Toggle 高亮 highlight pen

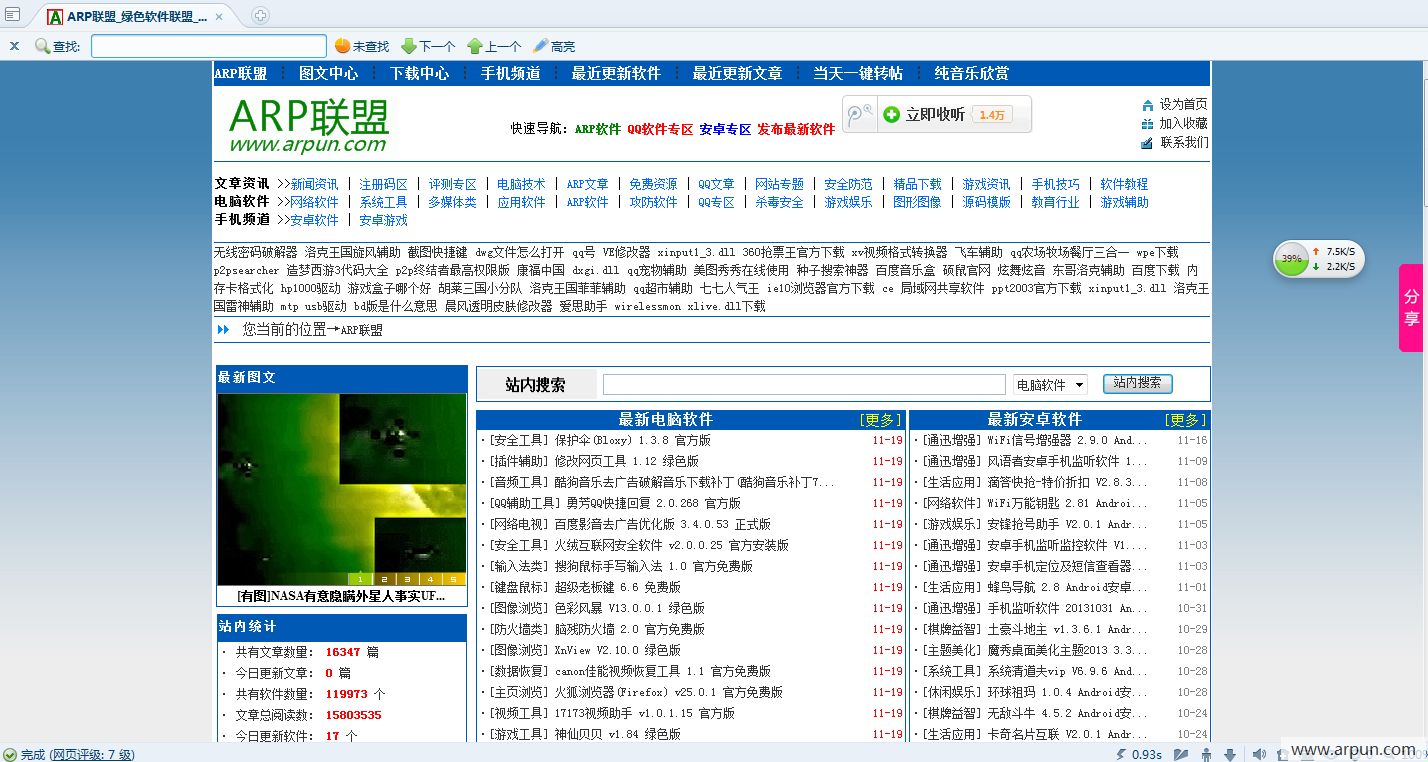click(x=554, y=46)
